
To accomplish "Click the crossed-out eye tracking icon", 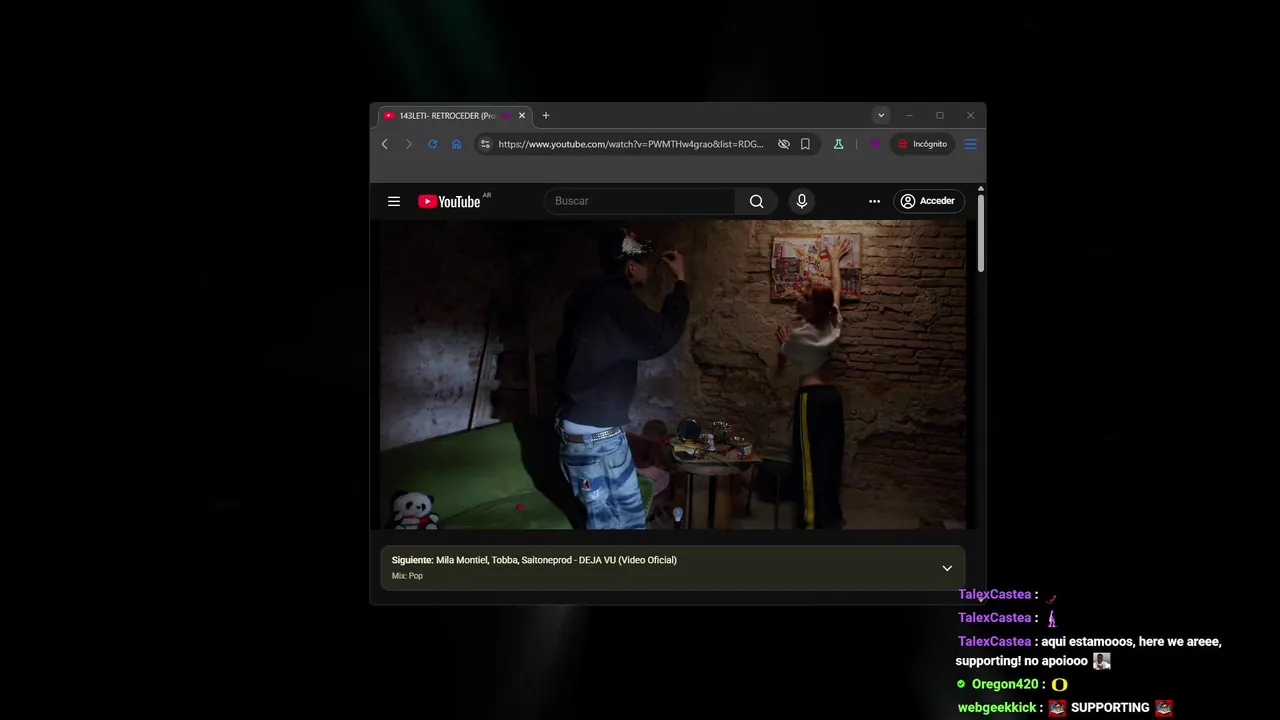I will (x=784, y=144).
